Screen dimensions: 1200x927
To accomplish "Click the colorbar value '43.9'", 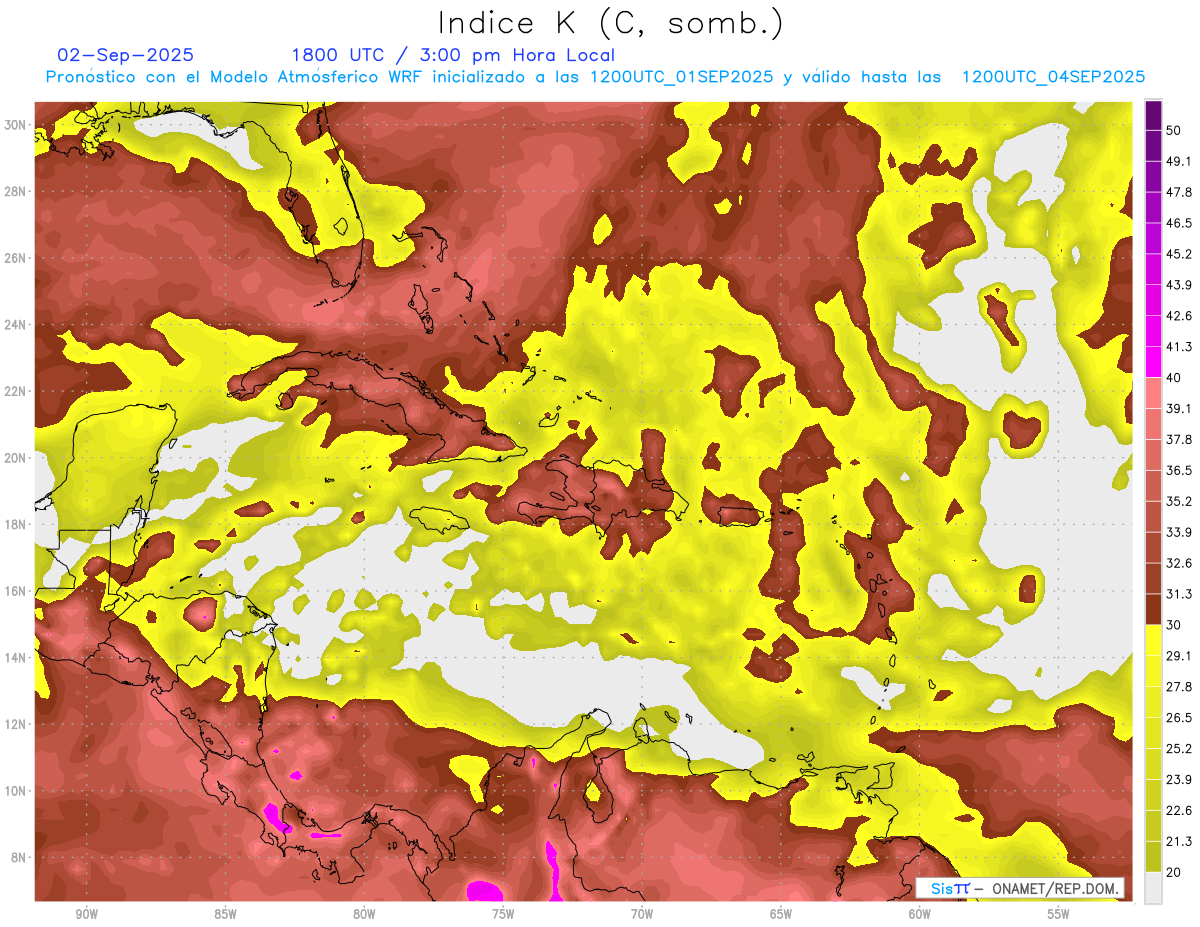I will coord(1179,286).
